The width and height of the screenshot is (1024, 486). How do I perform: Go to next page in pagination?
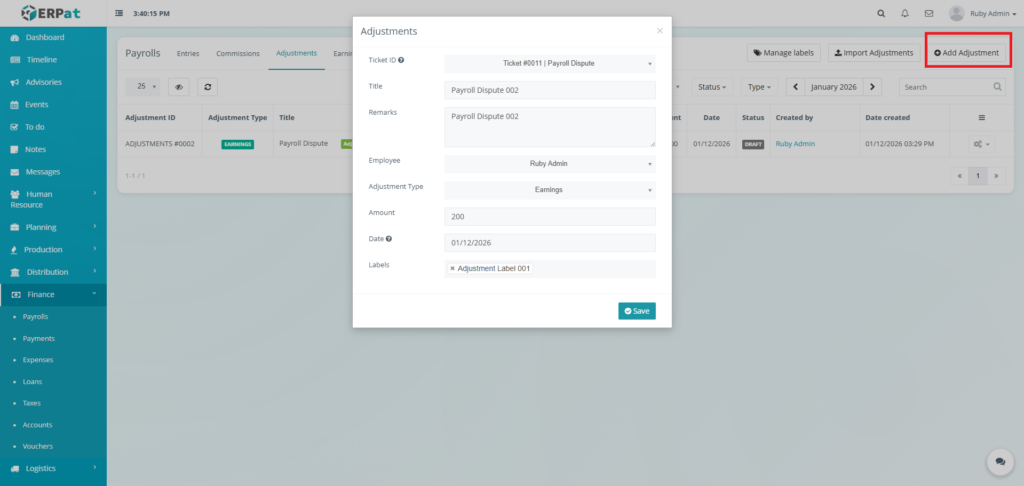click(x=996, y=176)
